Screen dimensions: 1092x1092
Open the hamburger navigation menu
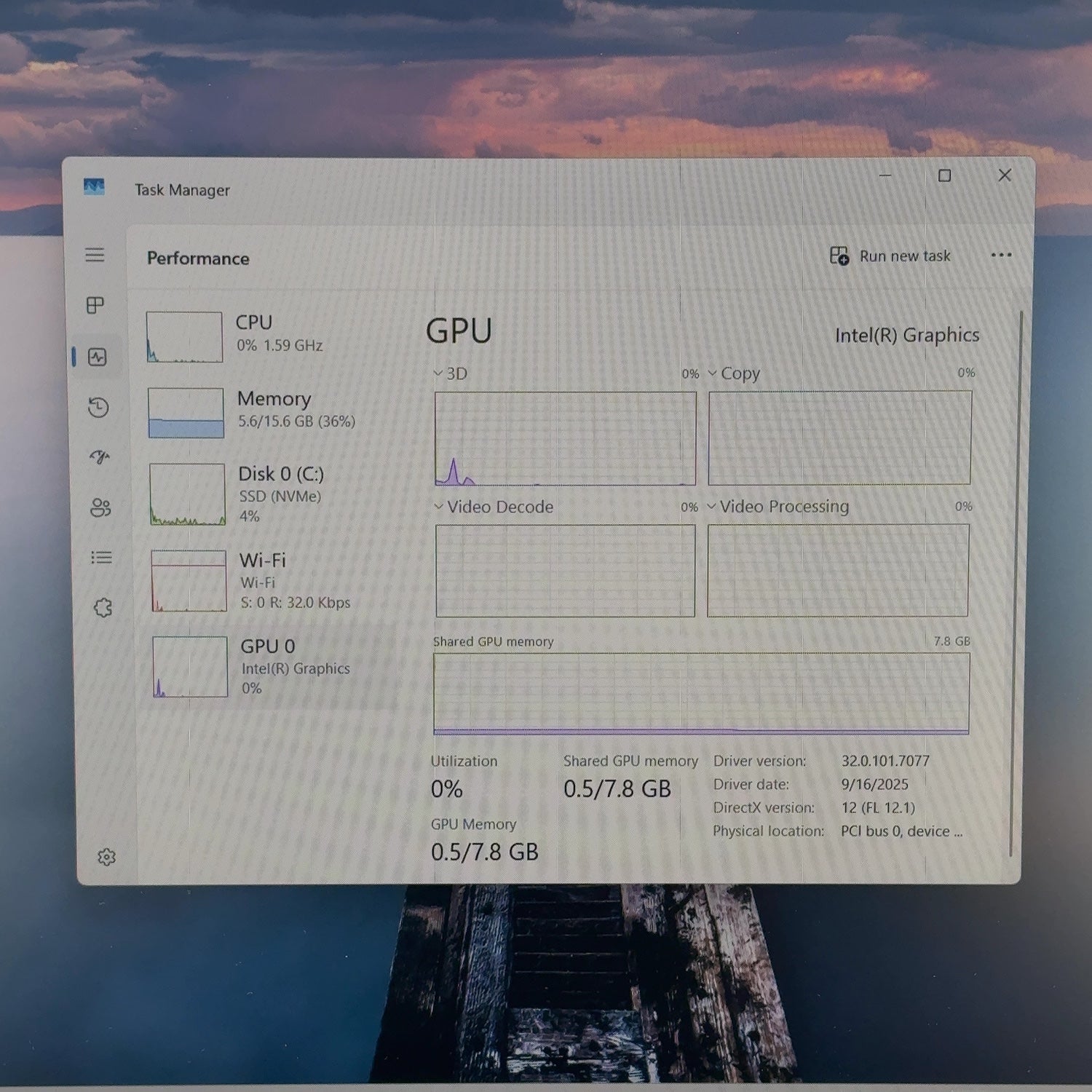click(95, 255)
